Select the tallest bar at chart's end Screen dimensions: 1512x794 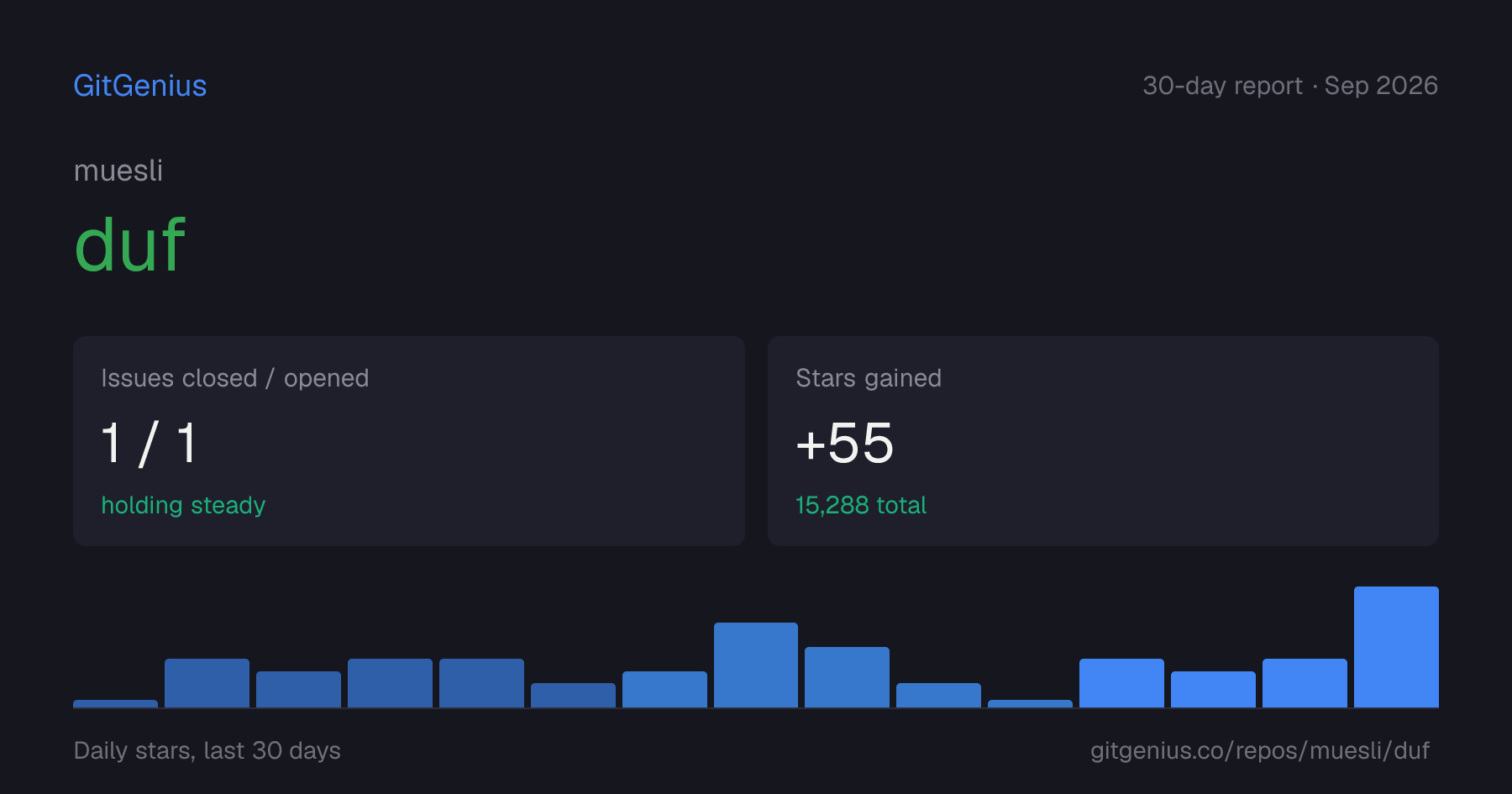click(1396, 647)
